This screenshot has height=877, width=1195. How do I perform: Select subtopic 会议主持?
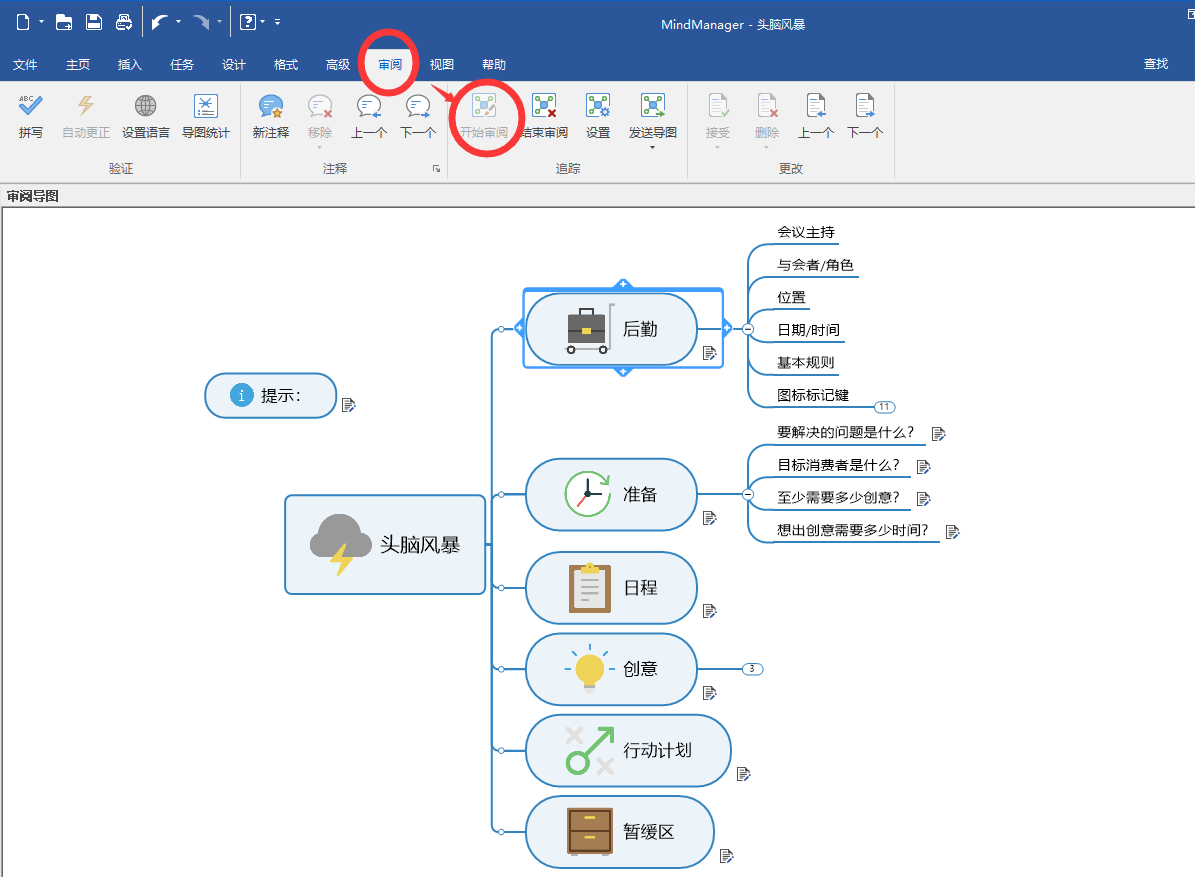pyautogui.click(x=806, y=232)
